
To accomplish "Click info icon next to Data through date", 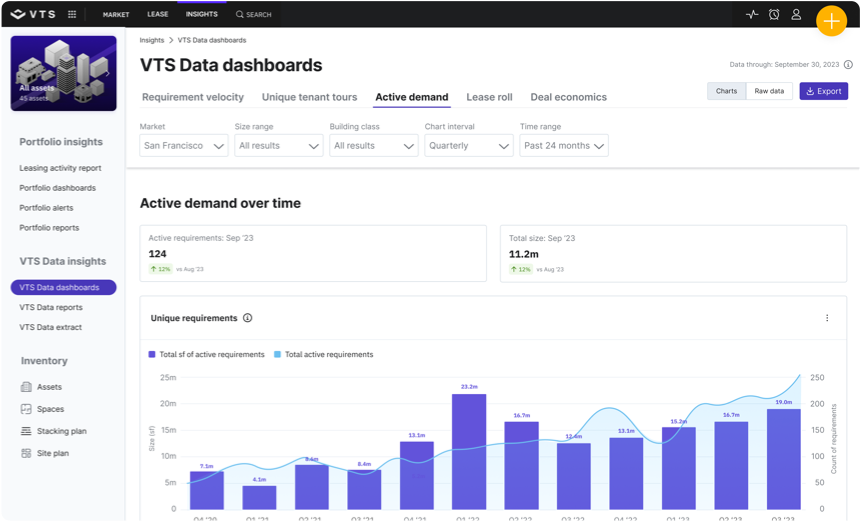I will click(x=848, y=64).
